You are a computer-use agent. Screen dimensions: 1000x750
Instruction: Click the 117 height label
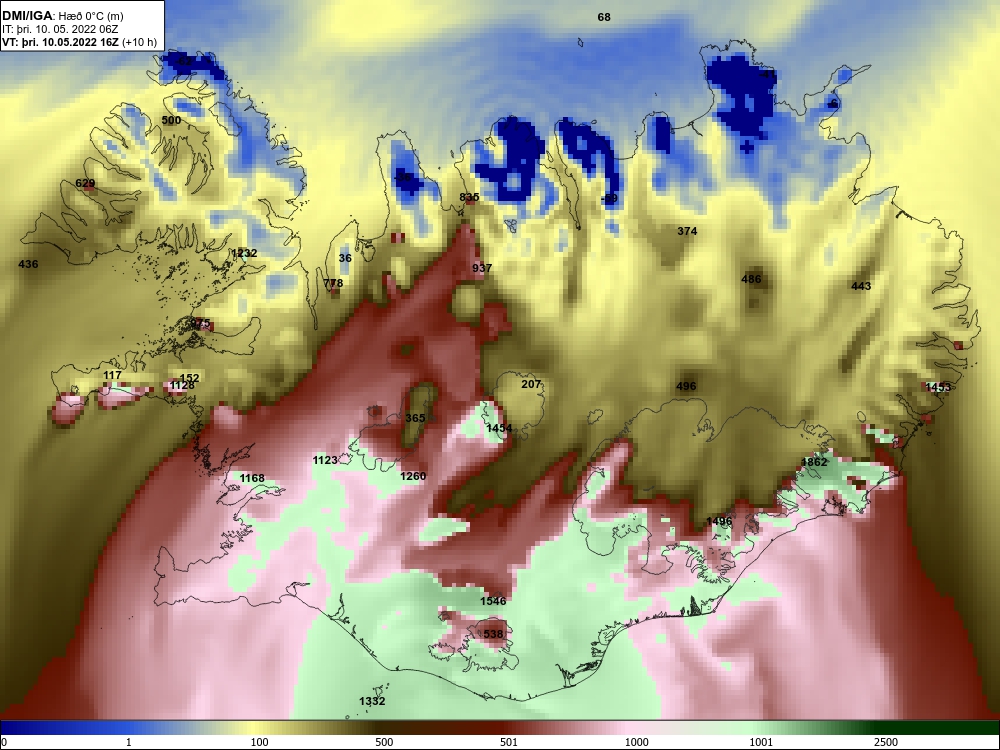[x=112, y=376]
